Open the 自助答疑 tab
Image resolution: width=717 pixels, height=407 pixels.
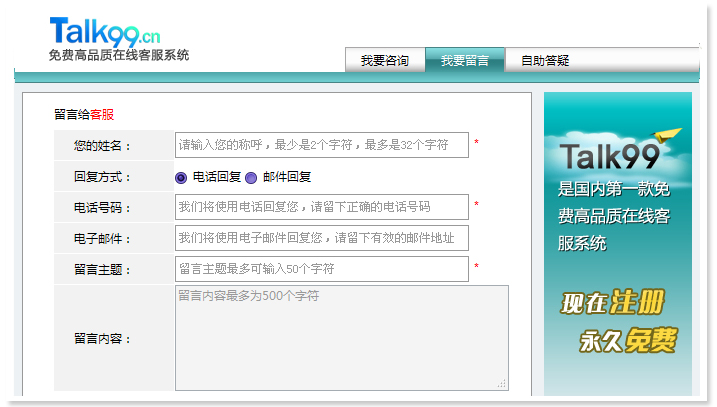(x=545, y=60)
